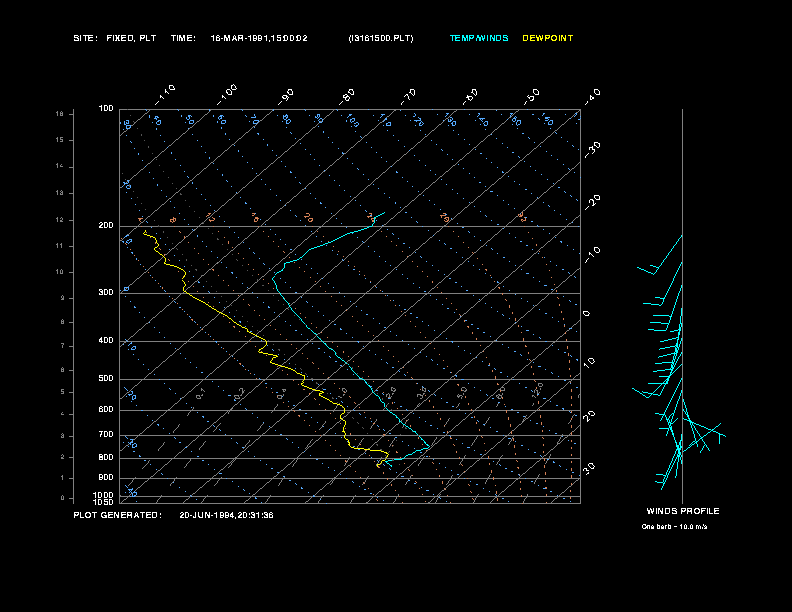Click the (I3161500.PLT) filename text

[381, 38]
